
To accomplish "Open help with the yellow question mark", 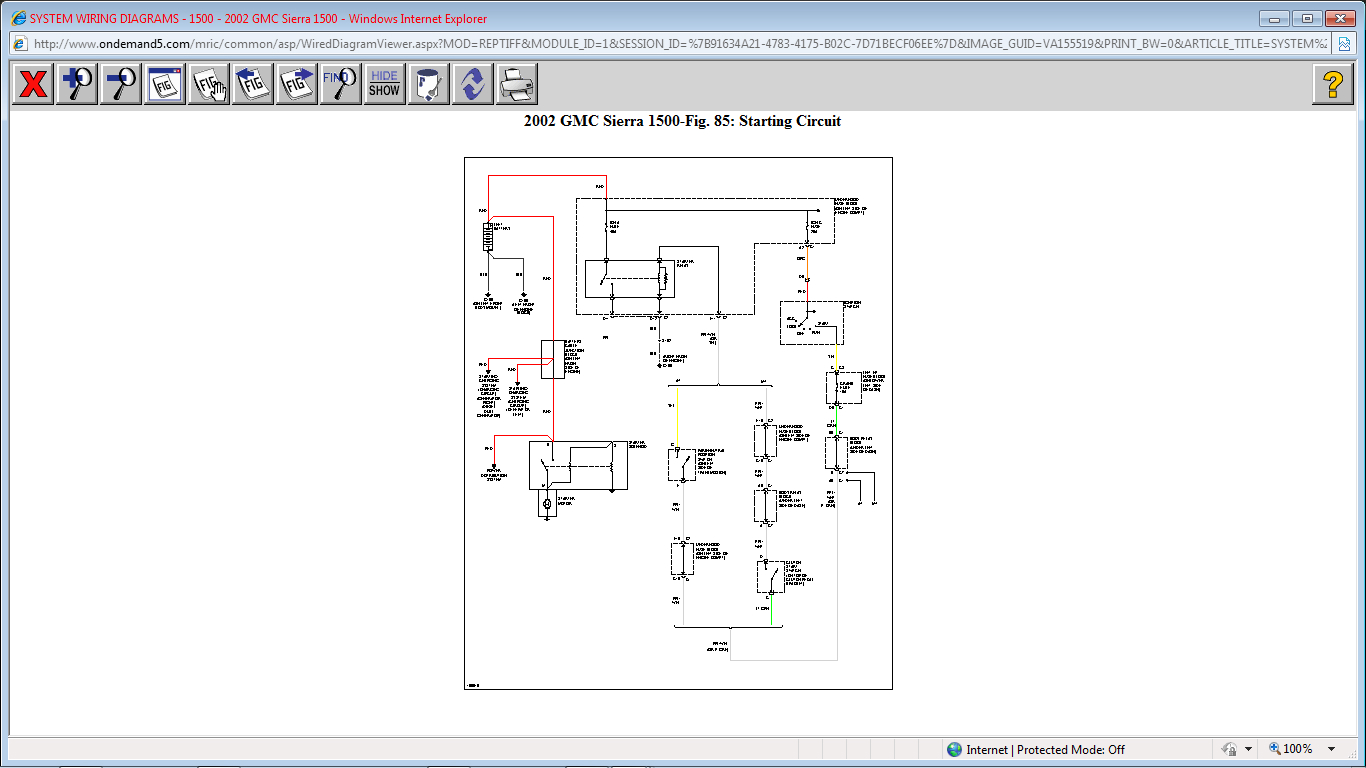I will (x=1332, y=84).
